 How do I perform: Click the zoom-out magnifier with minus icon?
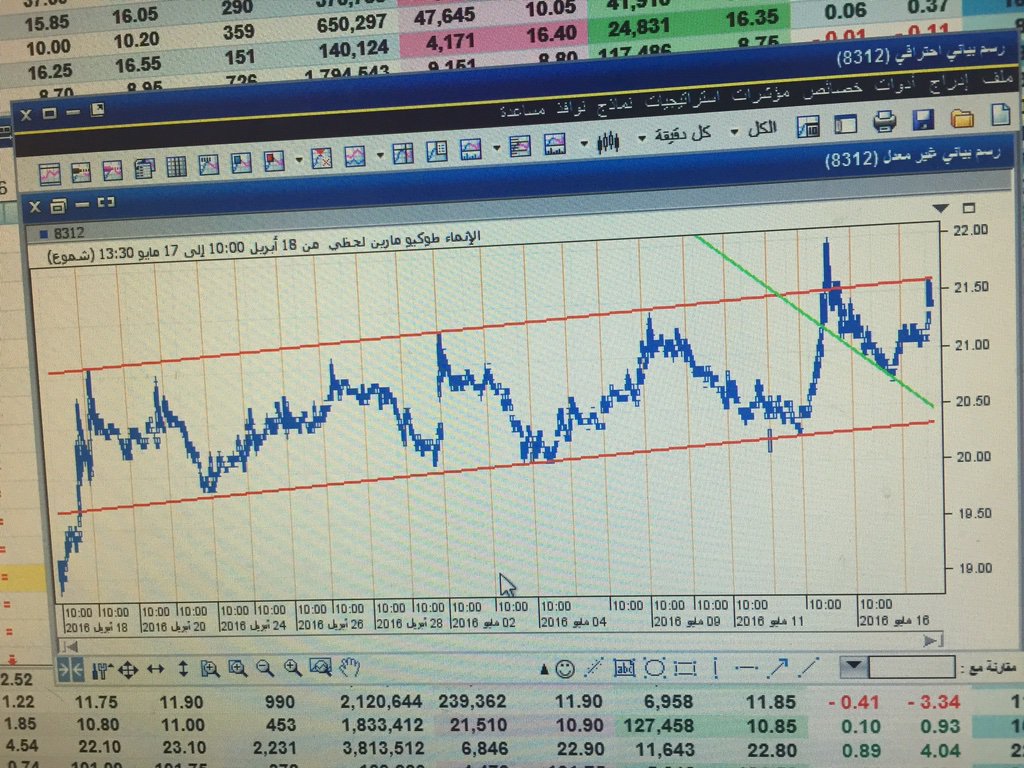[264, 667]
